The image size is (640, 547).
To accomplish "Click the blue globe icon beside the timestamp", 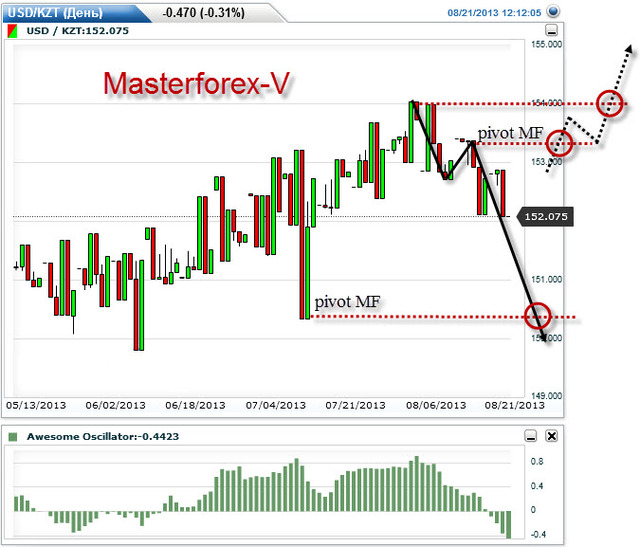I will click(x=553, y=11).
